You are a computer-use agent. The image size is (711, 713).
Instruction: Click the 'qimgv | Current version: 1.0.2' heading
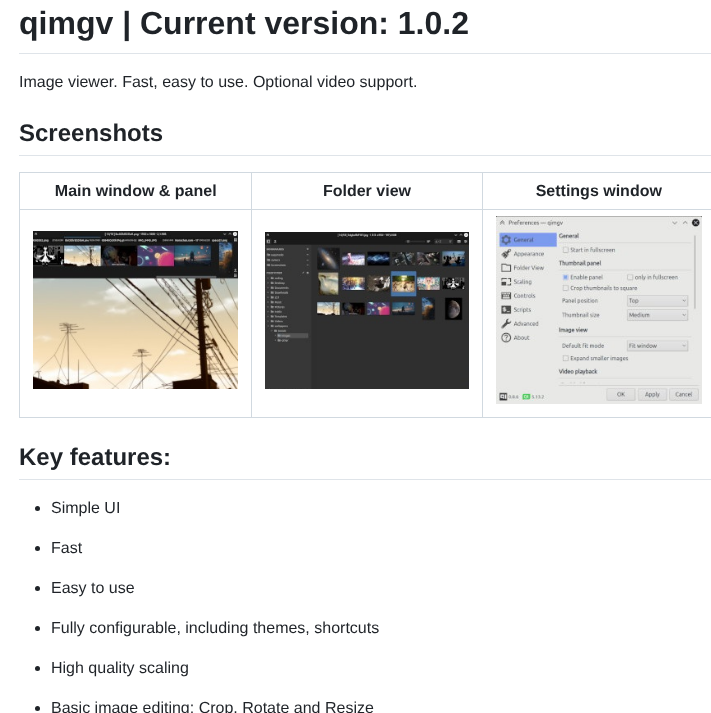tap(244, 24)
